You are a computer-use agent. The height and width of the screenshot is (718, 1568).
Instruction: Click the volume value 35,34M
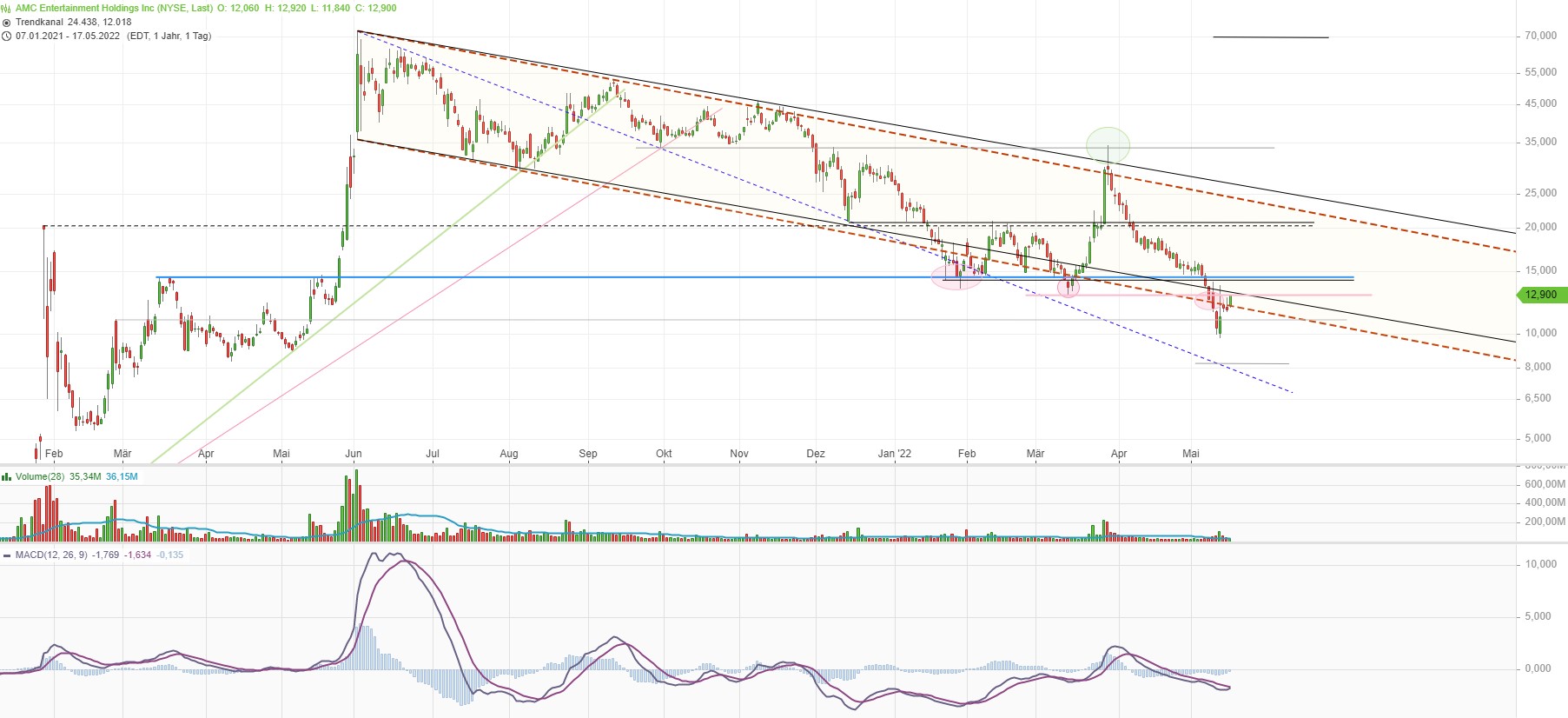[x=86, y=477]
